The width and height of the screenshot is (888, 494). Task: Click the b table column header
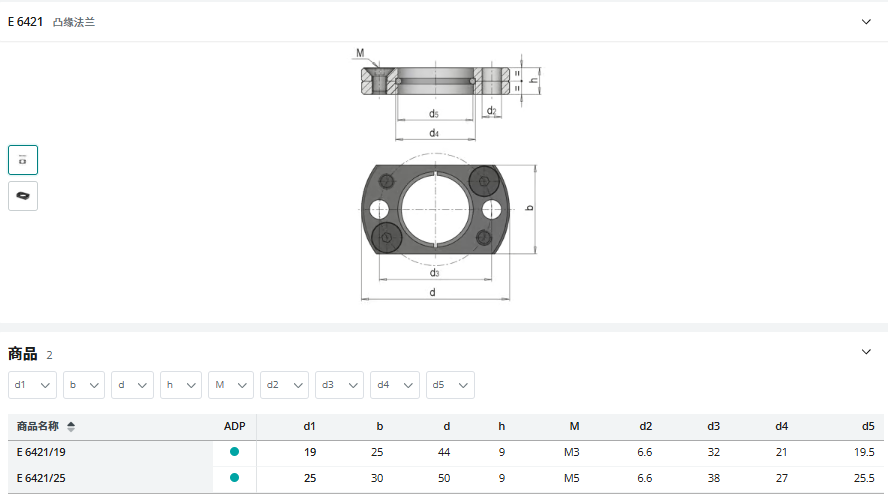pyautogui.click(x=379, y=427)
